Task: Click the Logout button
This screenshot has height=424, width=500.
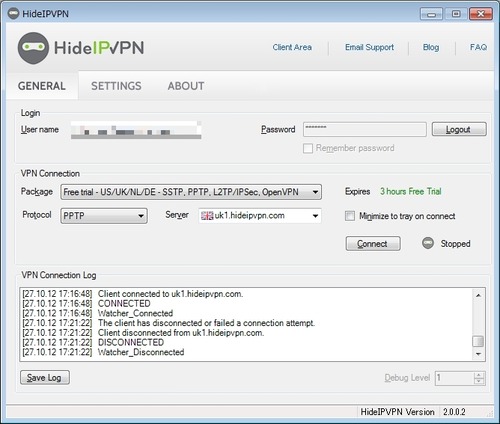Action: tap(459, 129)
